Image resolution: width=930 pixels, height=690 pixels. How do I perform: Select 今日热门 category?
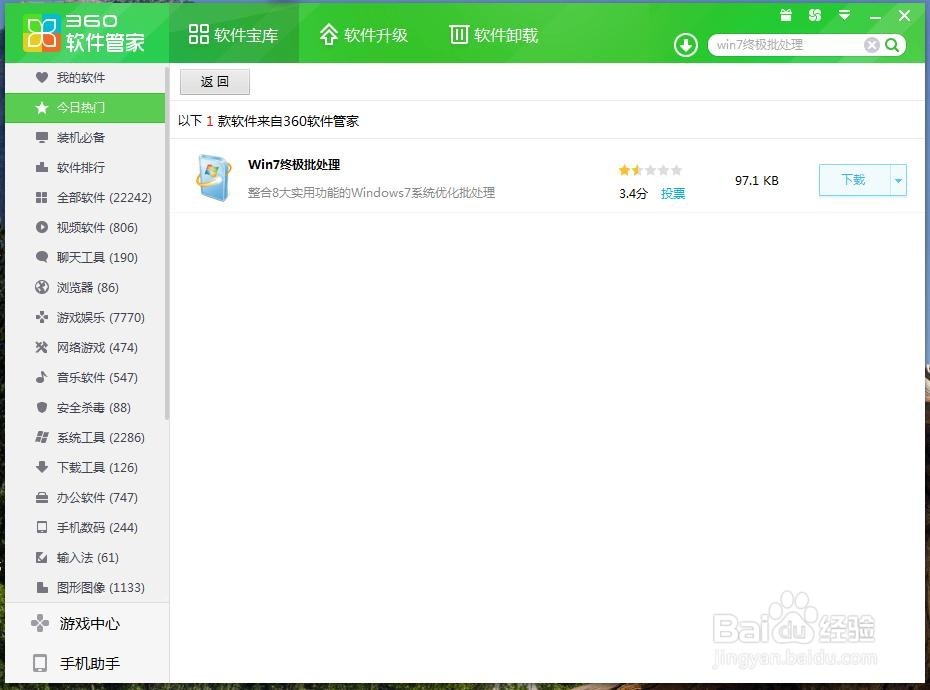click(x=85, y=107)
